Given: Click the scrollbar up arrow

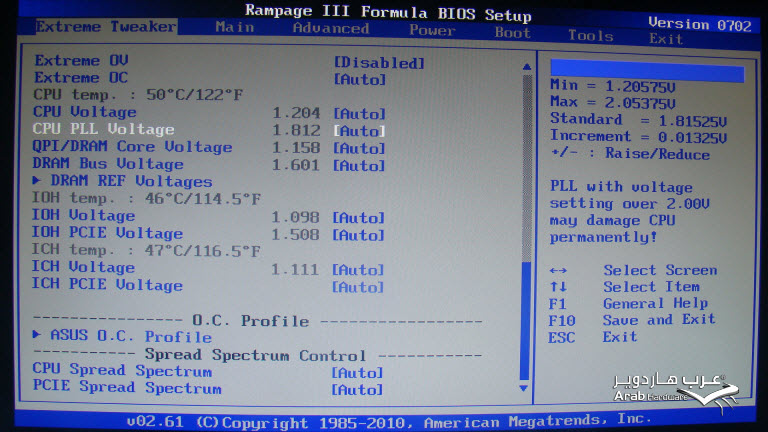Looking at the screenshot, I should [x=527, y=66].
